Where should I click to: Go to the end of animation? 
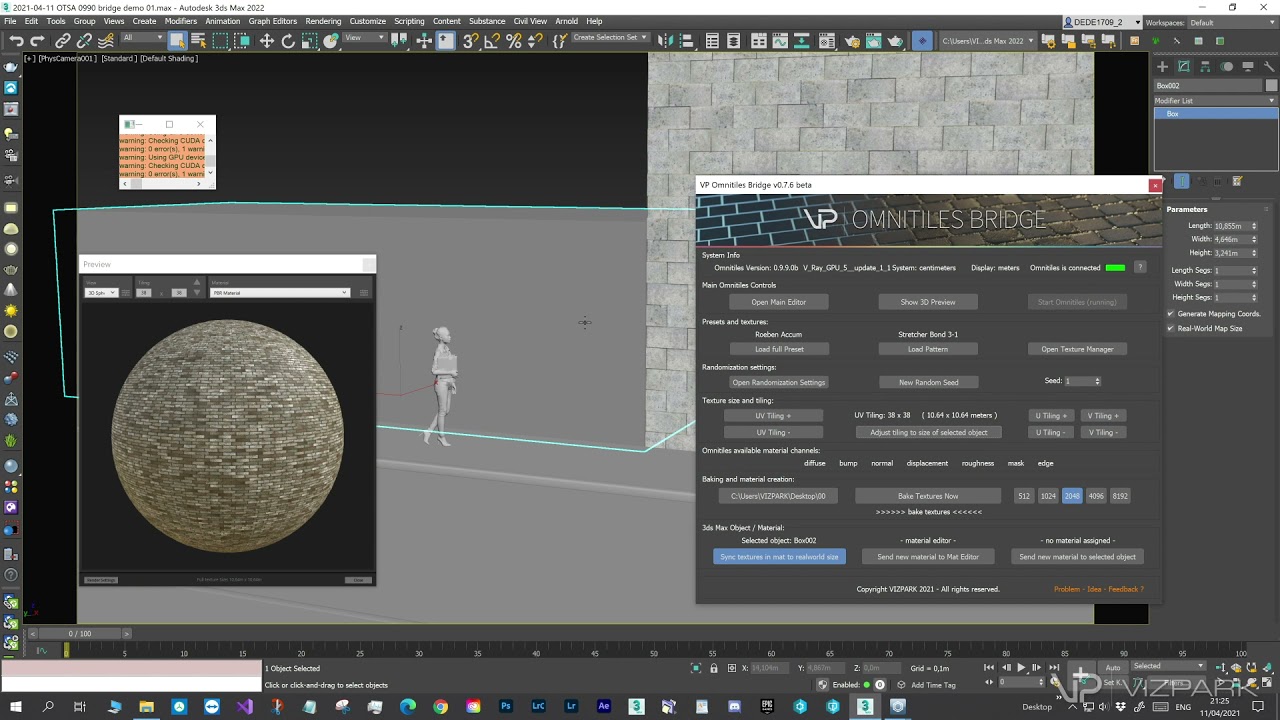coord(1054,667)
